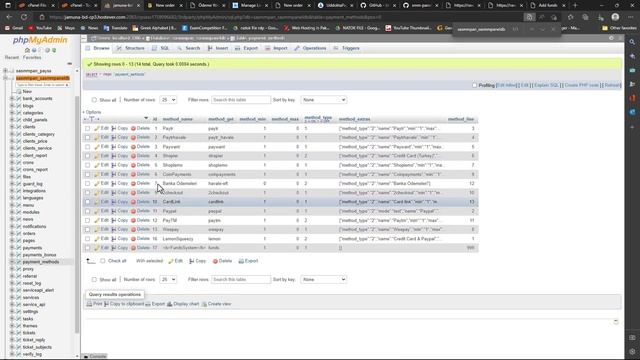Viewport: 640px width, 360px height.
Task: Expand the settings table node
Action: [x=12, y=311]
